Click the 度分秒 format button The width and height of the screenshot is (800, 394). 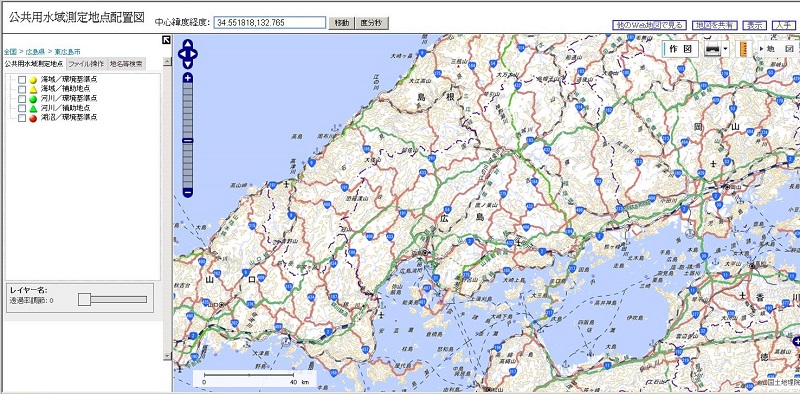pos(372,23)
